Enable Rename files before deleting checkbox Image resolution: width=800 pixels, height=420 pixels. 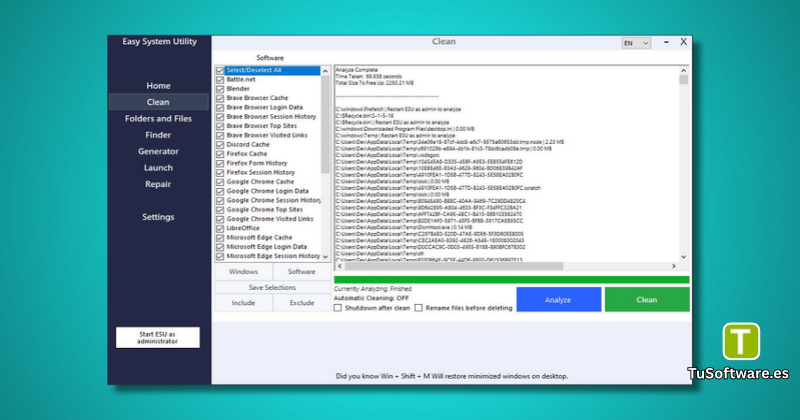(x=418, y=308)
